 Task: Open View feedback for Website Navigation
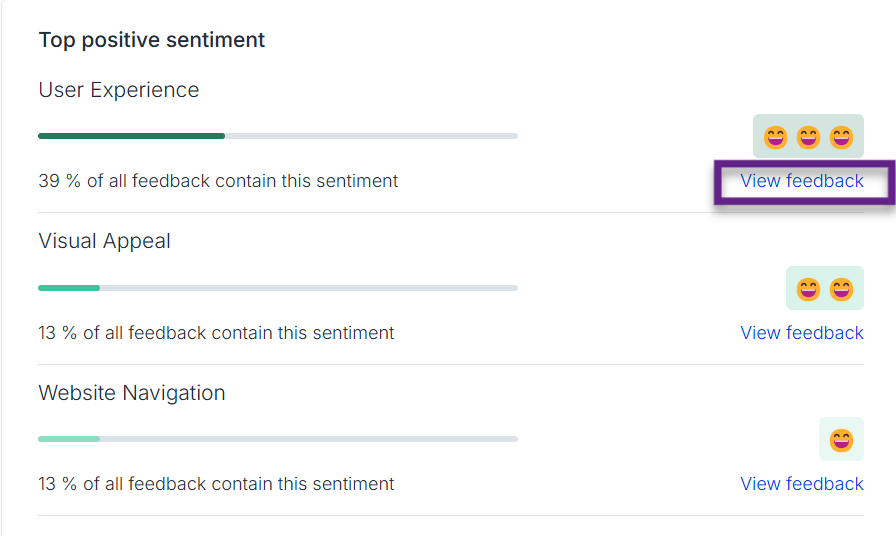click(x=801, y=484)
